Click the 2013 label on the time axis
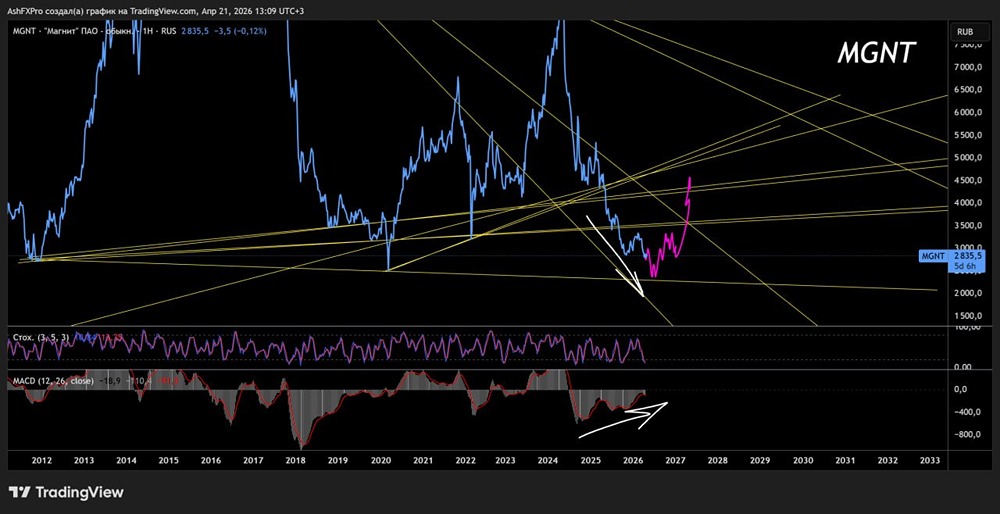This screenshot has width=1000, height=514. click(84, 460)
